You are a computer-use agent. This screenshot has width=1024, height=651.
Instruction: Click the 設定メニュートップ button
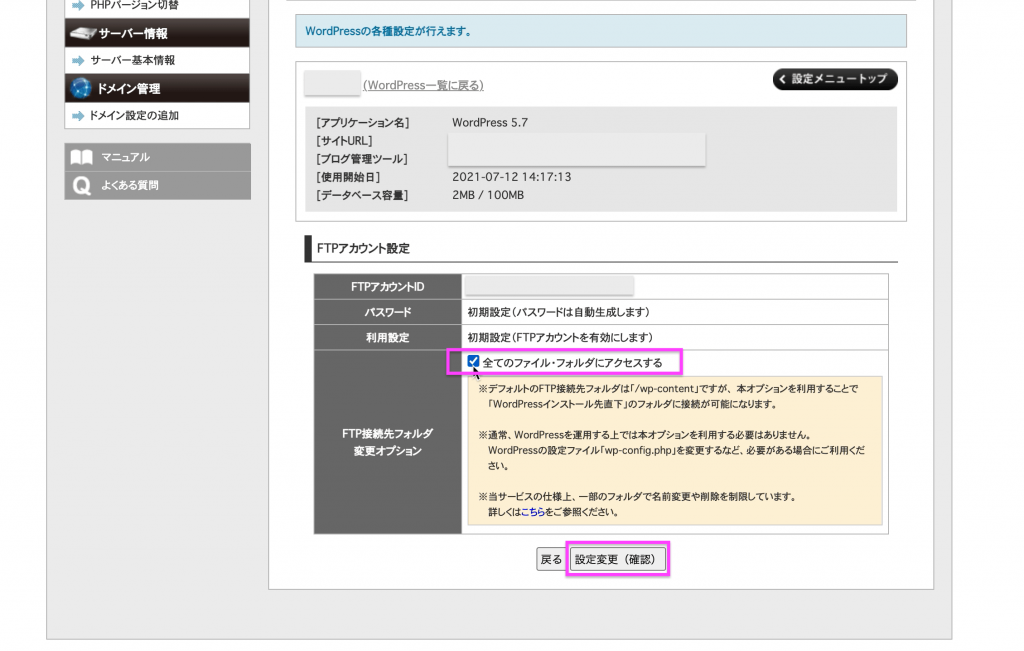834,79
